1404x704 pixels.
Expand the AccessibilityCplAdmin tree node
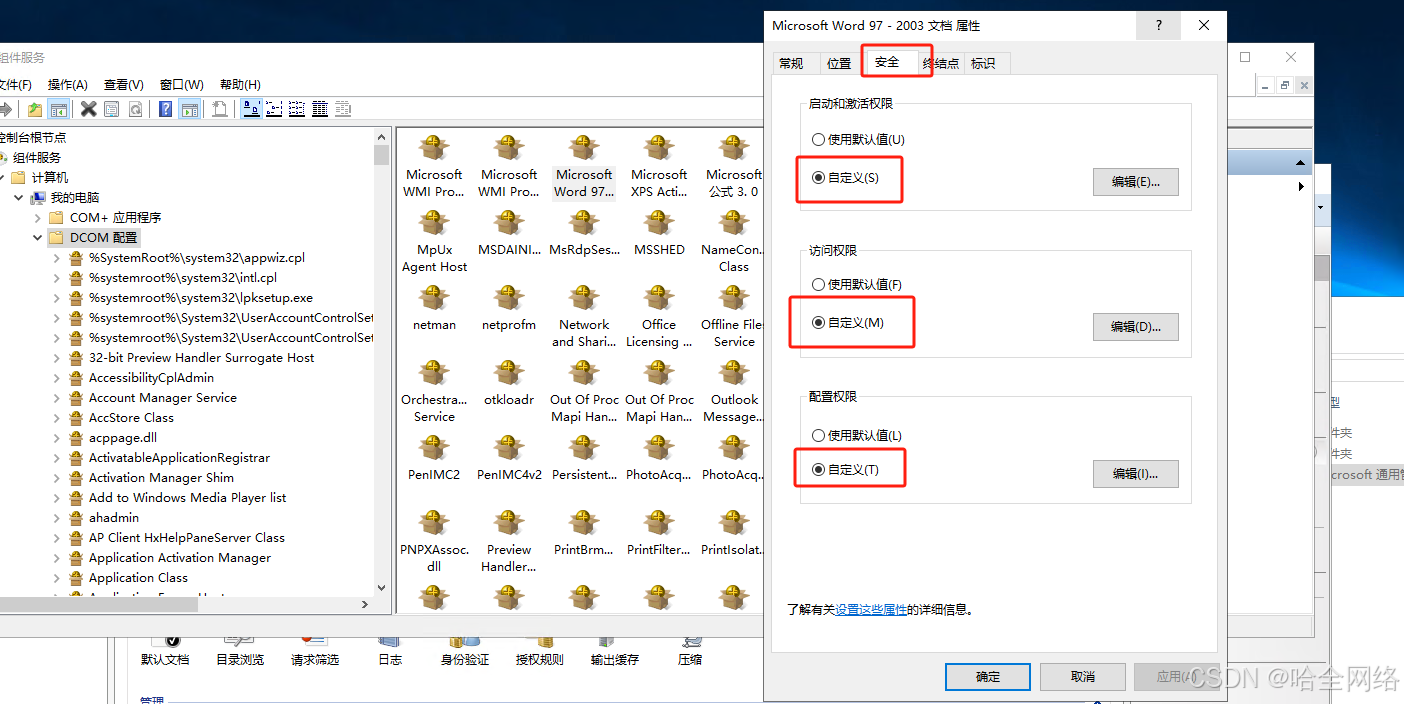[56, 377]
